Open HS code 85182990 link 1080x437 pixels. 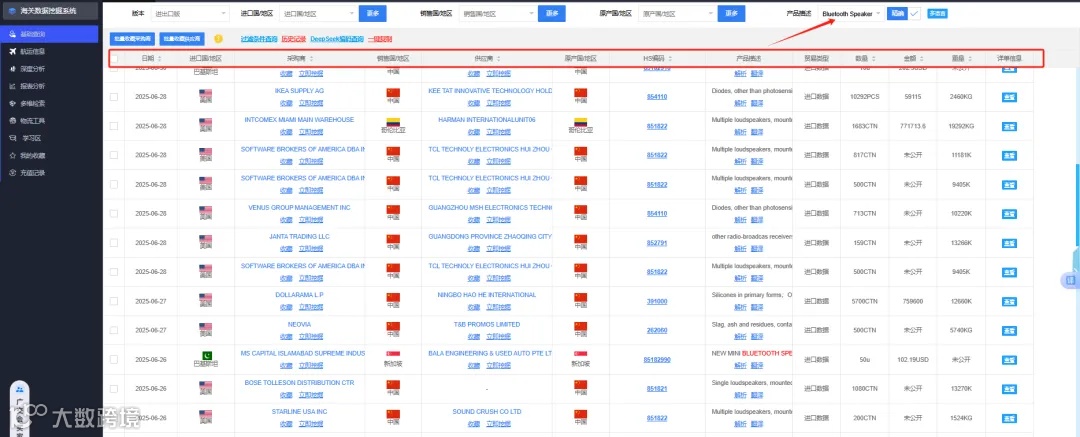(656, 360)
